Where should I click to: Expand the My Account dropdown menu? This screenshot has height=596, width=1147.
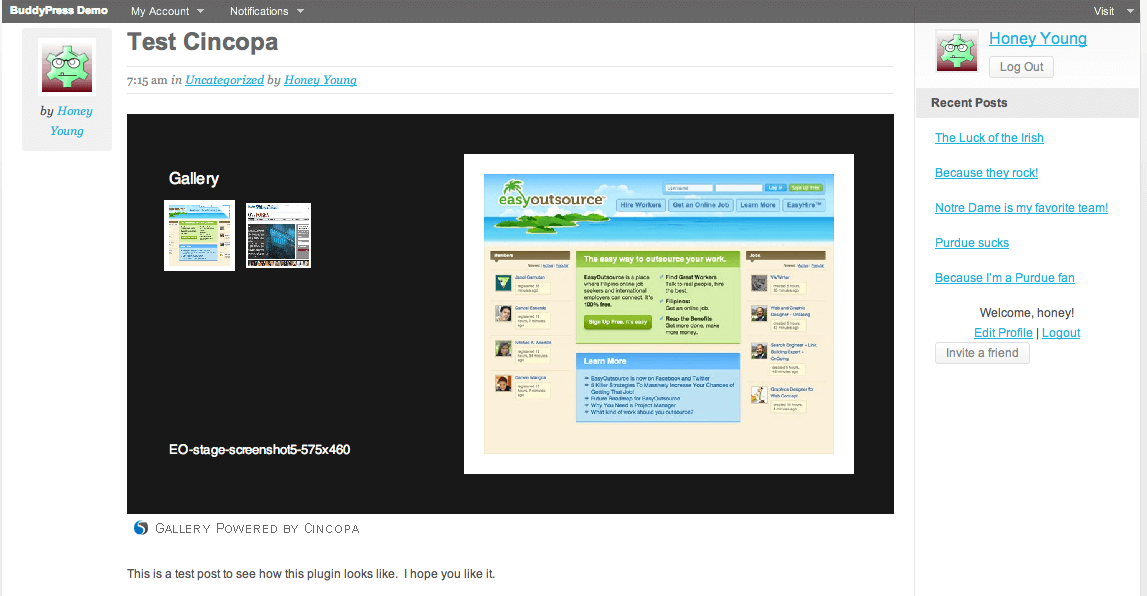(x=167, y=11)
